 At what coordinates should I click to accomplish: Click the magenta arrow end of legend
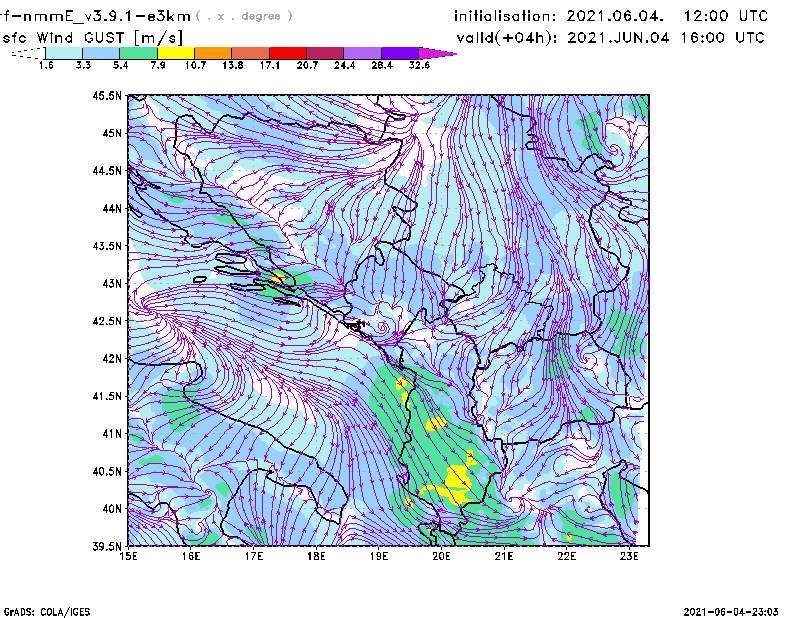437,53
